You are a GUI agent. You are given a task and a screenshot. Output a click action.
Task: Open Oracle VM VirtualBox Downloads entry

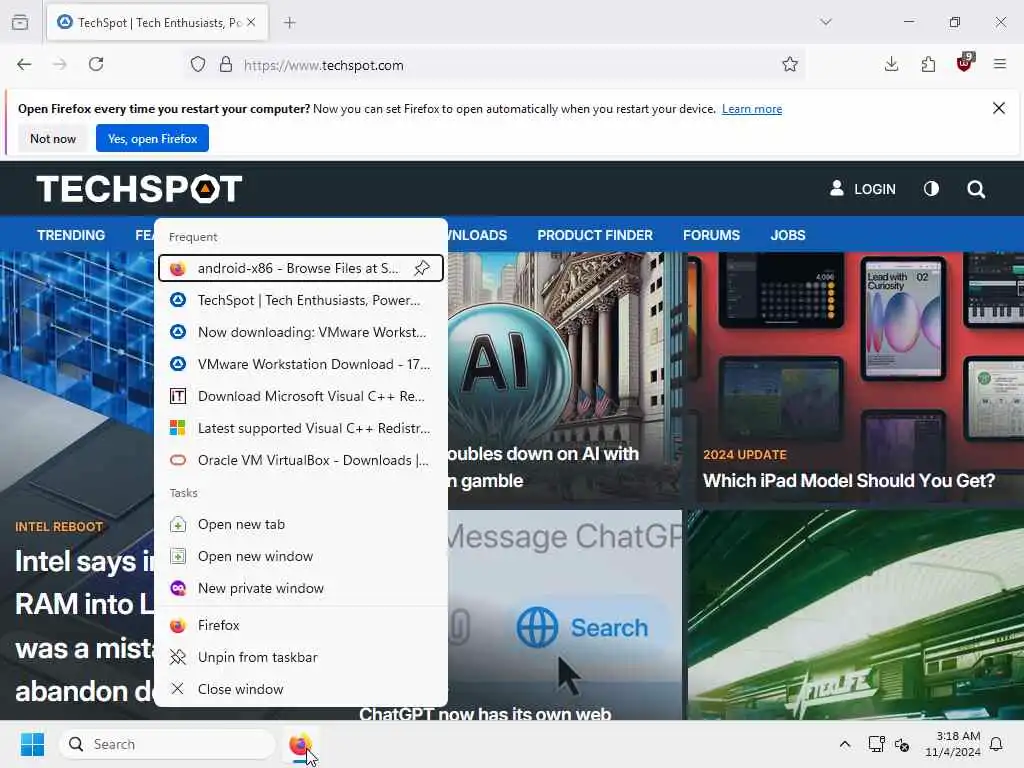pos(300,460)
